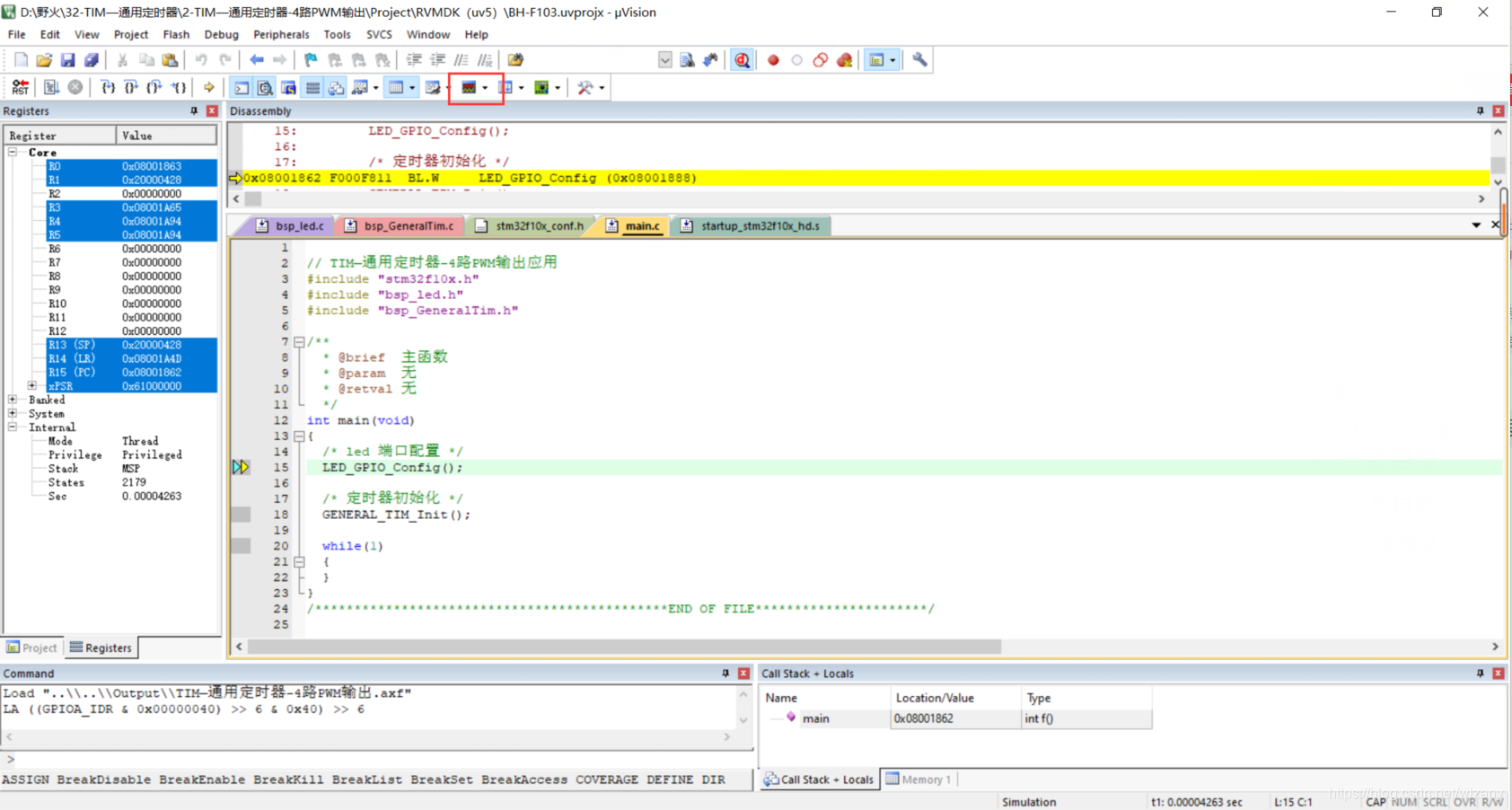Viewport: 1512px width, 810px height.
Task: Run to cursor line icon
Action: (179, 87)
